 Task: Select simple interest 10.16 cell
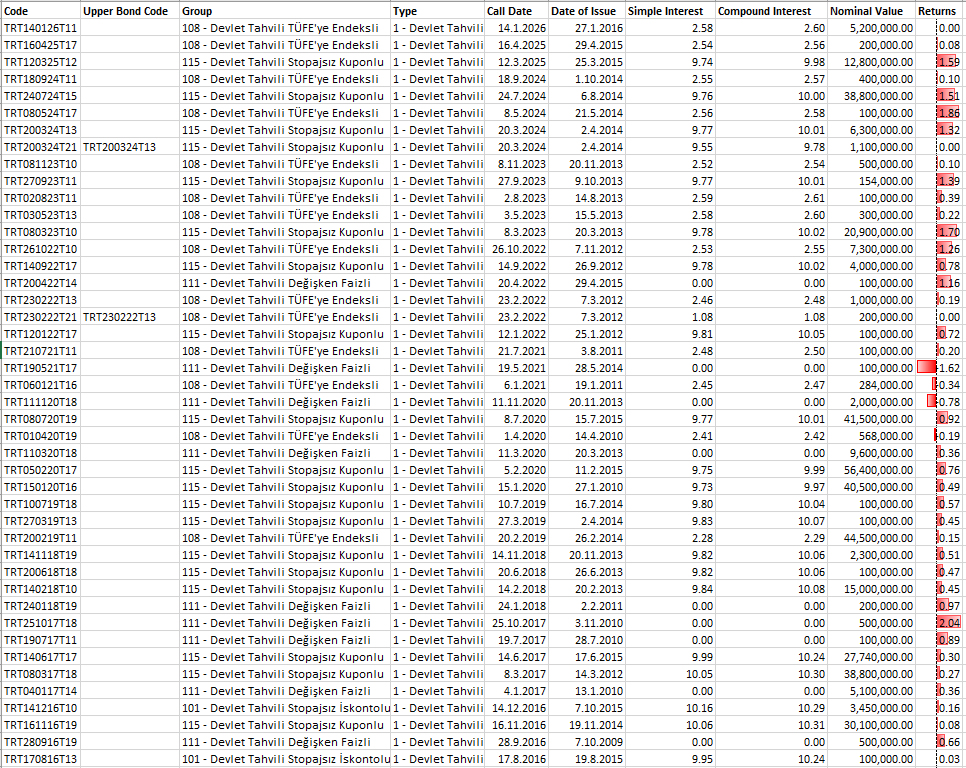point(670,708)
